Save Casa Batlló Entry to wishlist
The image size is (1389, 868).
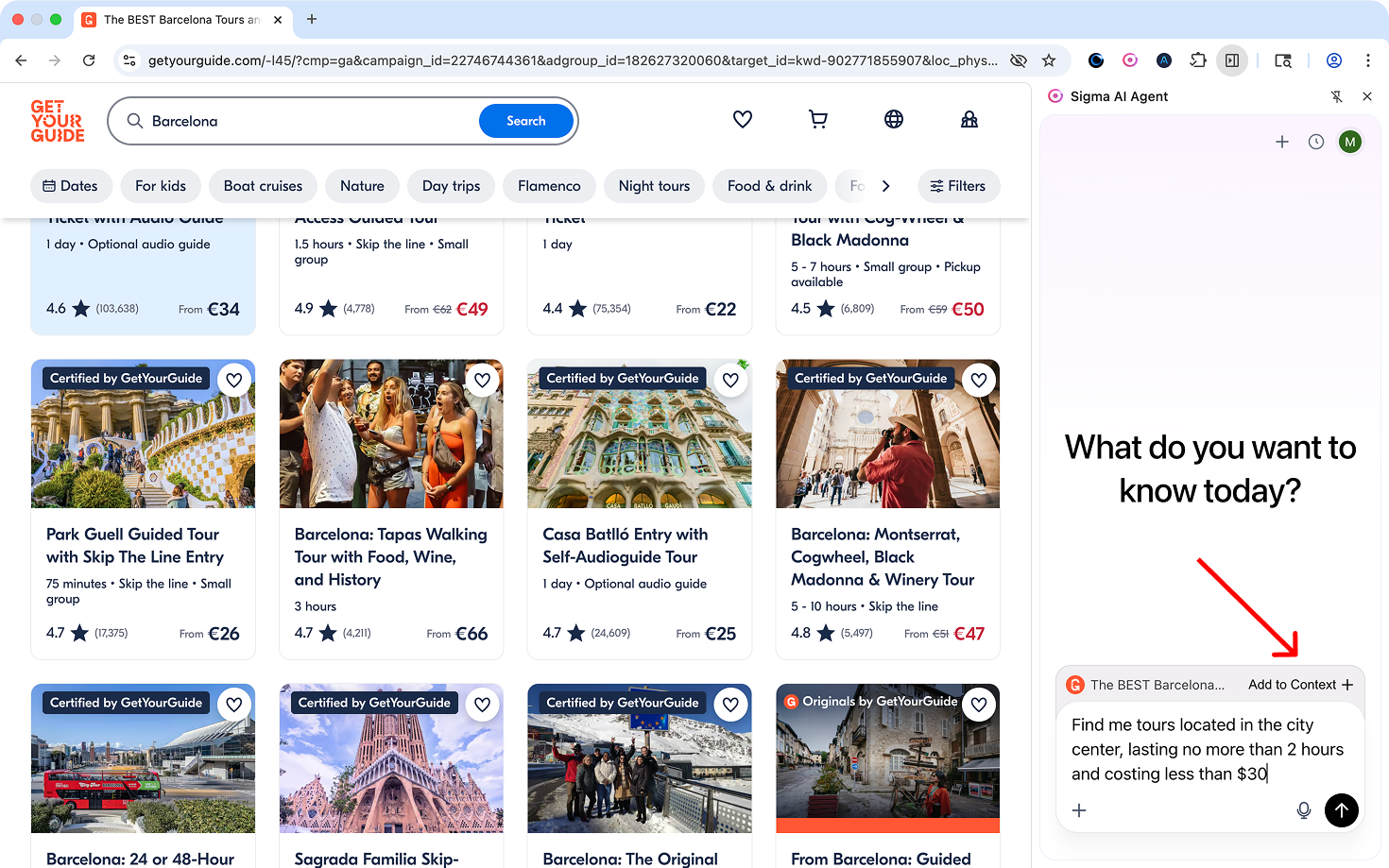(x=730, y=380)
